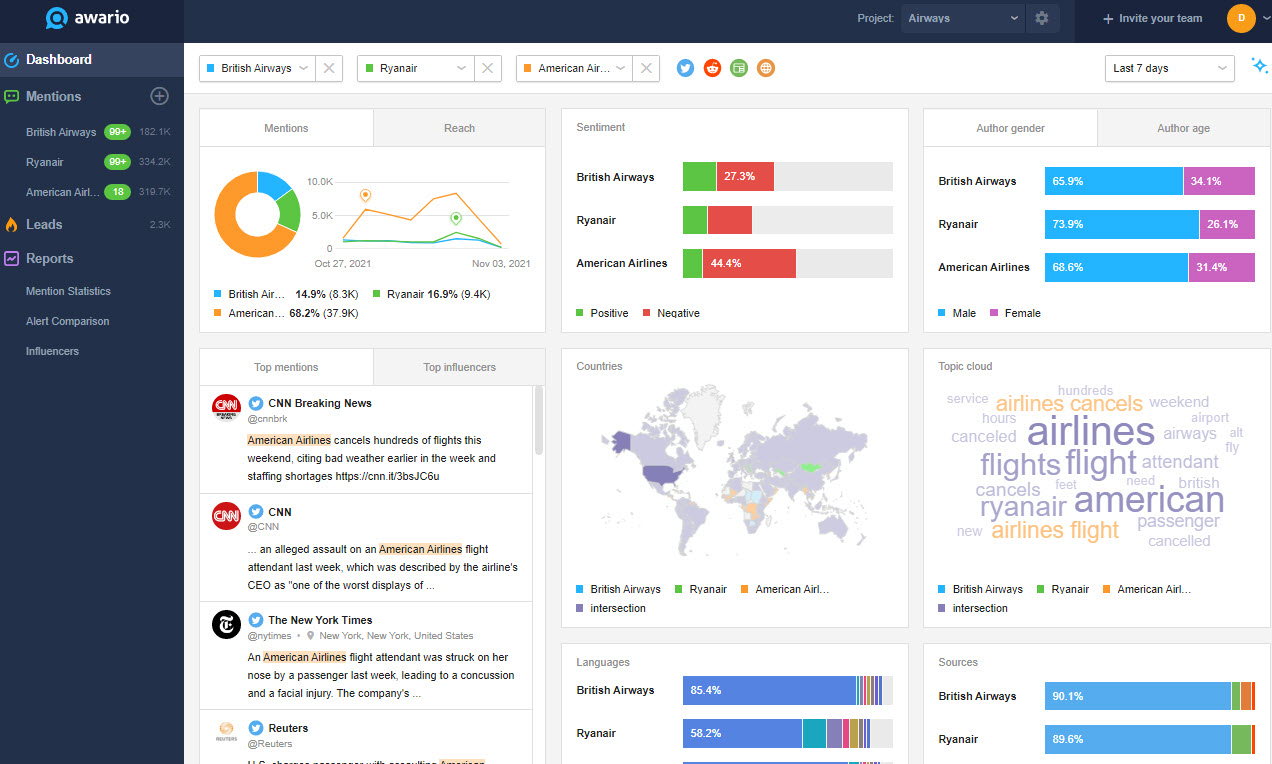This screenshot has height=764, width=1272.
Task: Click the sparkle insights icon
Action: pyautogui.click(x=1259, y=67)
